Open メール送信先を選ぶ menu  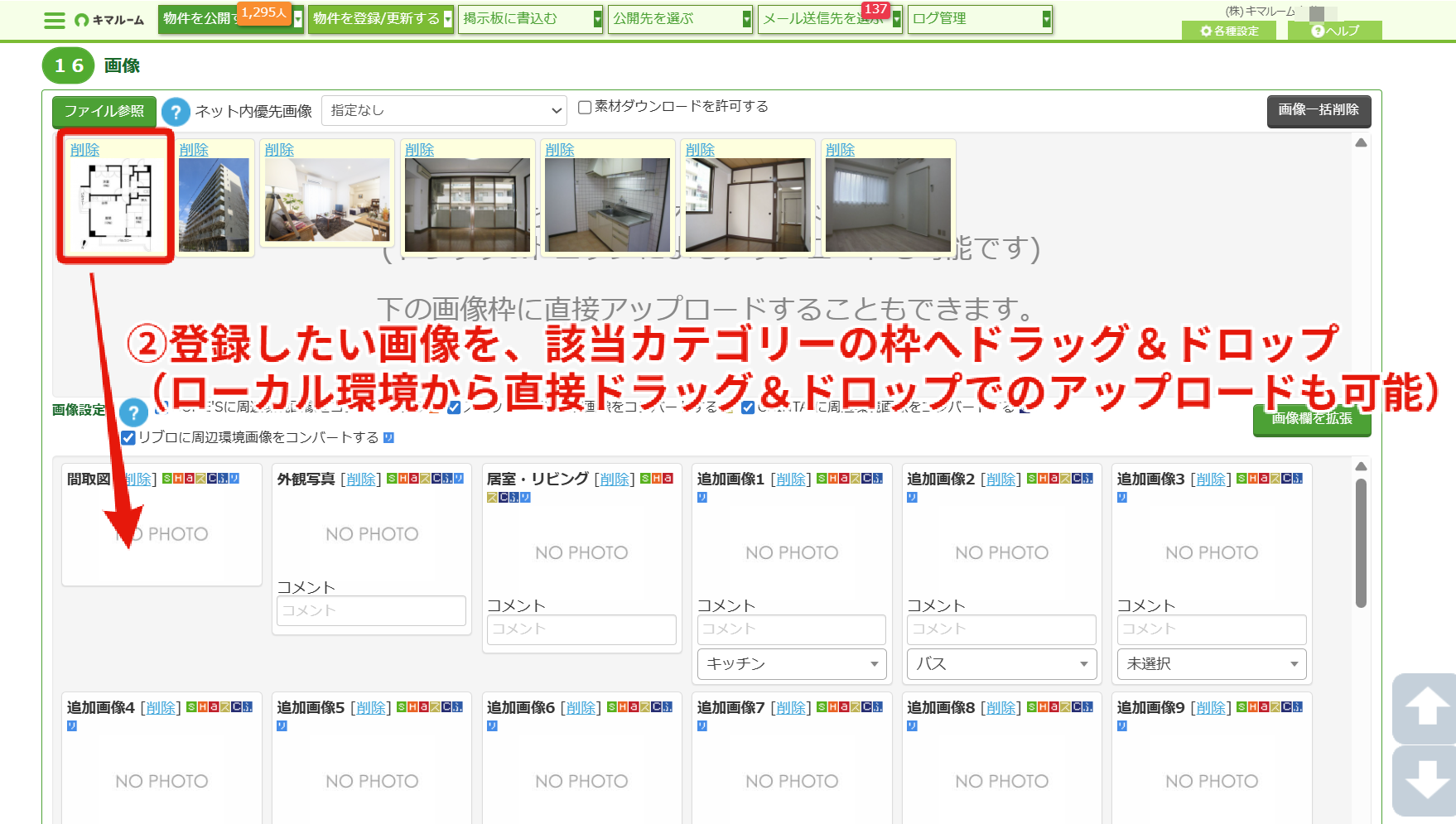tap(830, 19)
